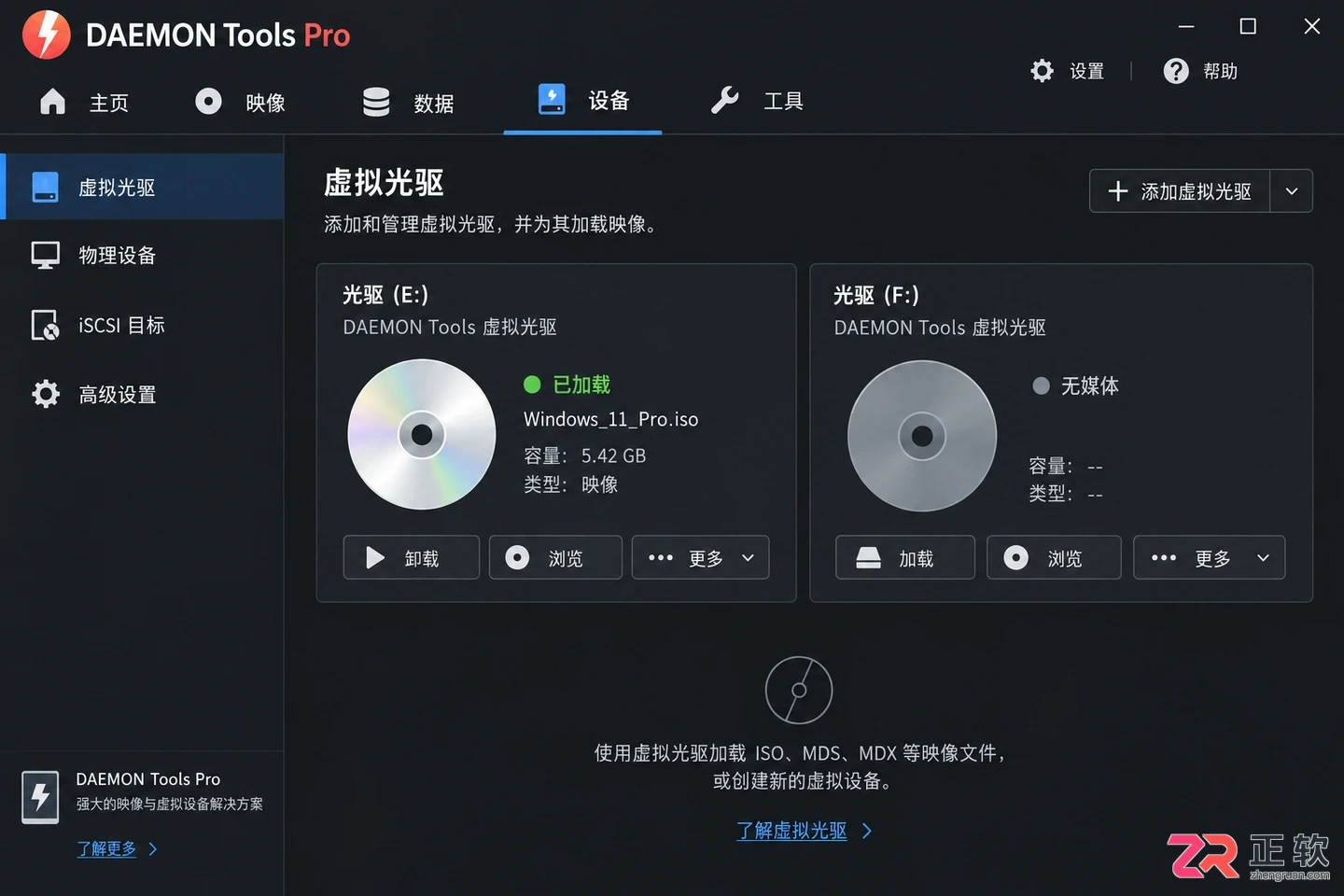1344x896 pixels.
Task: Click the chevron next to 了解虚拟光驱
Action: coord(867,831)
